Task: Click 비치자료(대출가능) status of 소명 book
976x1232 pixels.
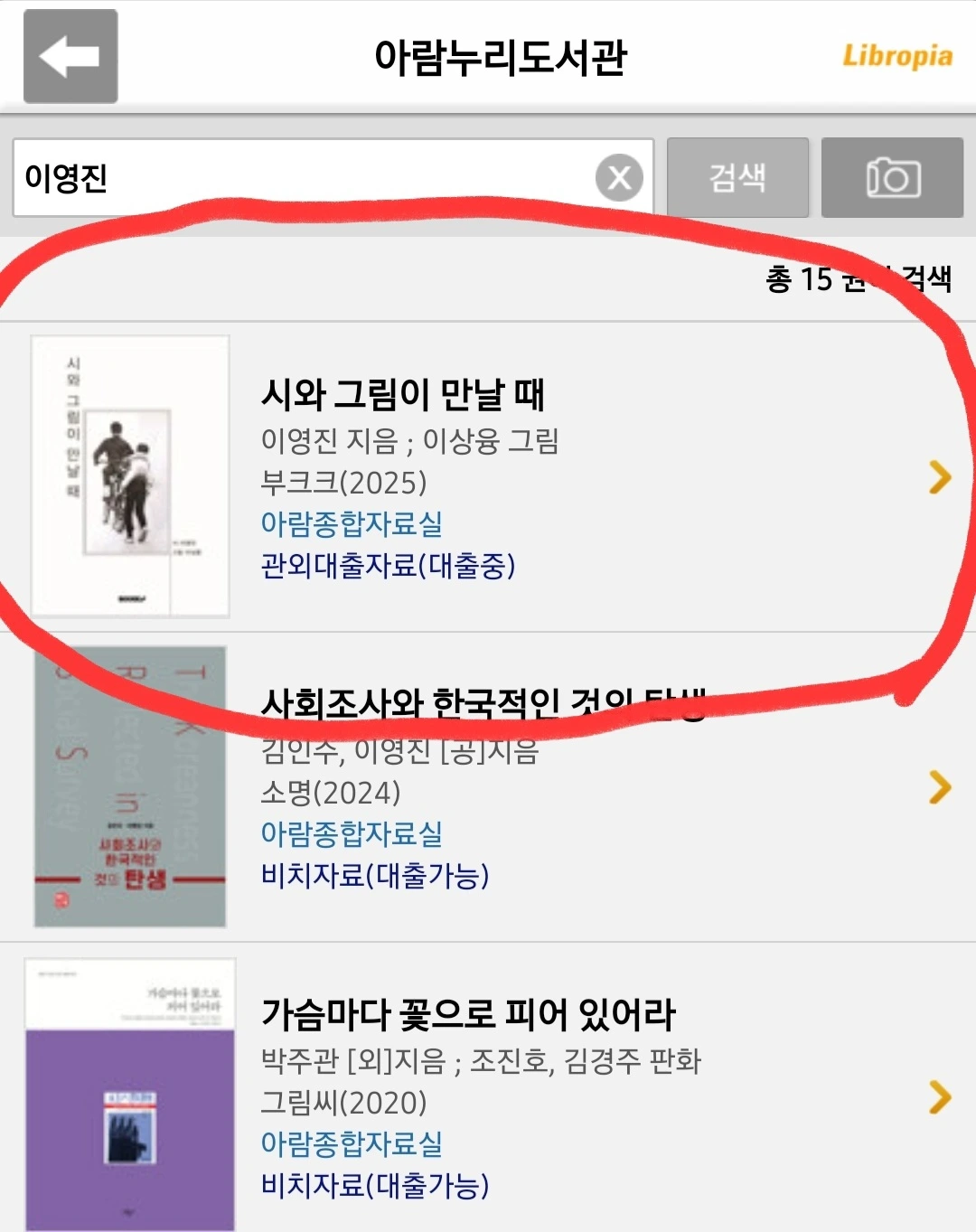Action: (375, 875)
